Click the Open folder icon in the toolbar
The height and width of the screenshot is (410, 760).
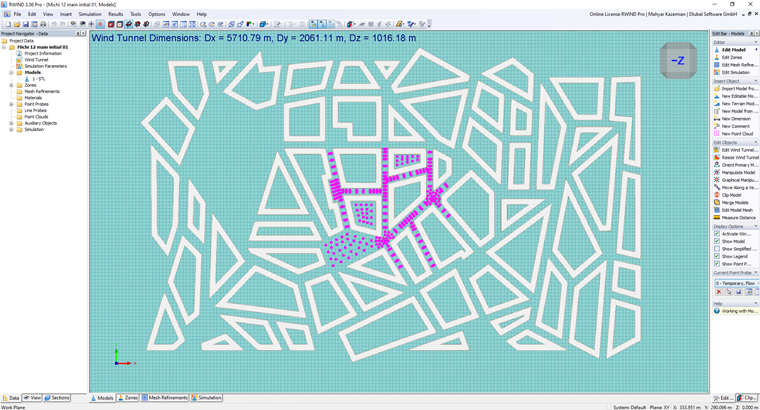point(17,24)
